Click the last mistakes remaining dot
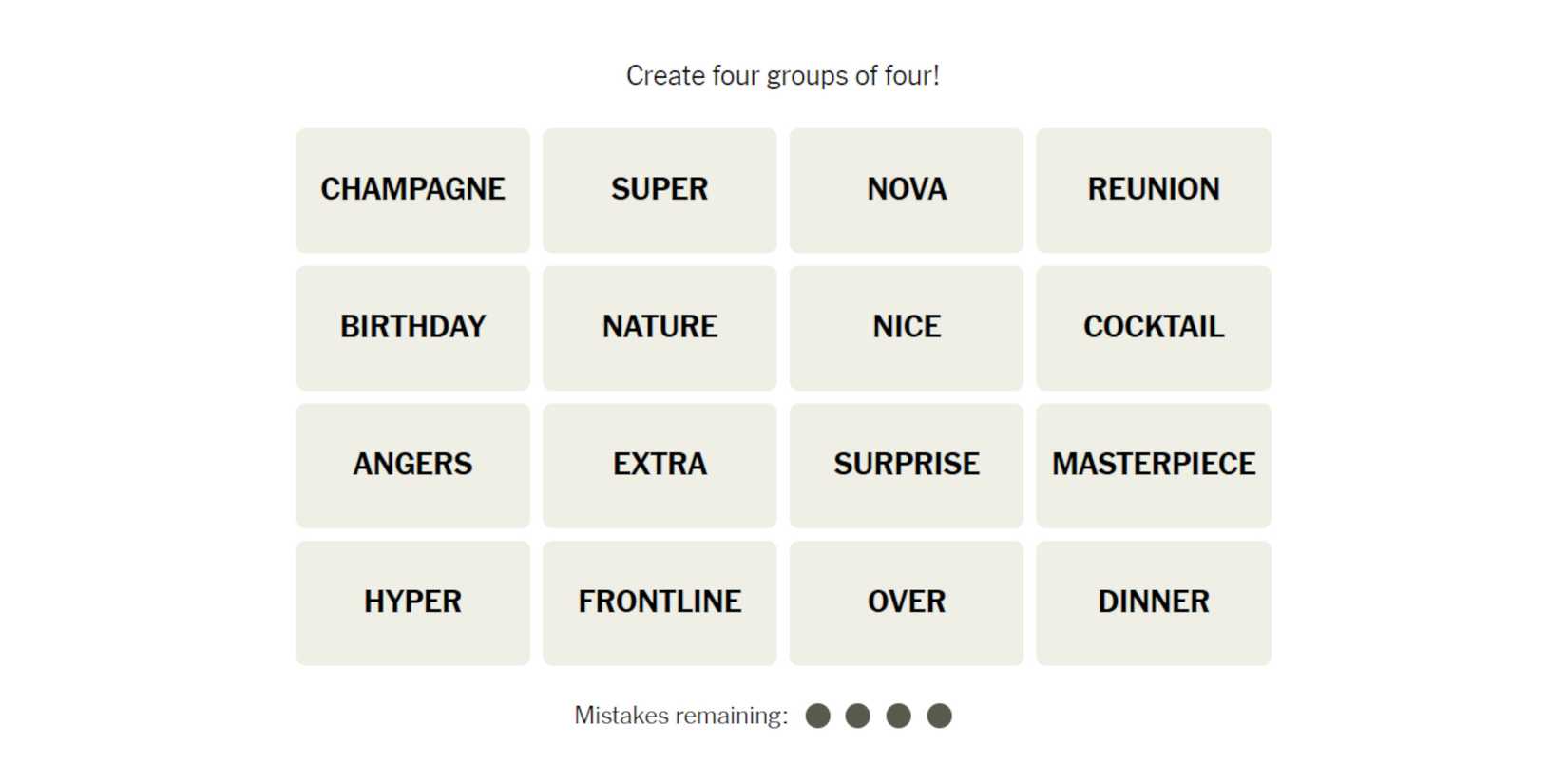1568x784 pixels. click(939, 716)
